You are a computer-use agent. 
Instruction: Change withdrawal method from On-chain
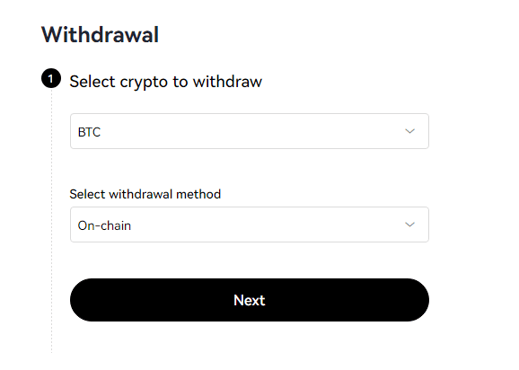tap(249, 224)
